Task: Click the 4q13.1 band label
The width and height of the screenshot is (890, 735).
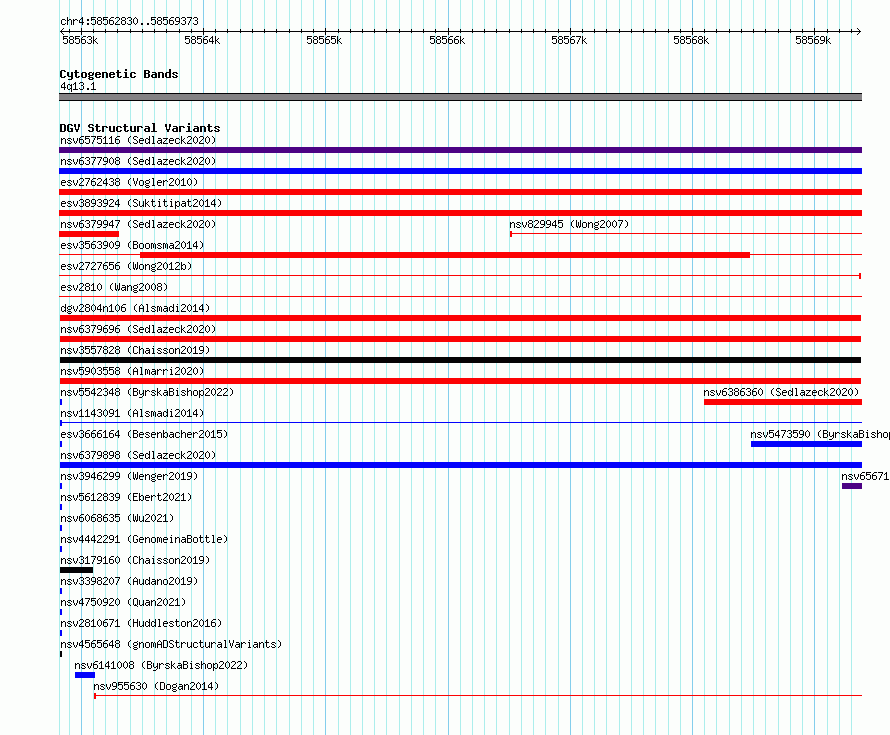Action: pos(78,86)
